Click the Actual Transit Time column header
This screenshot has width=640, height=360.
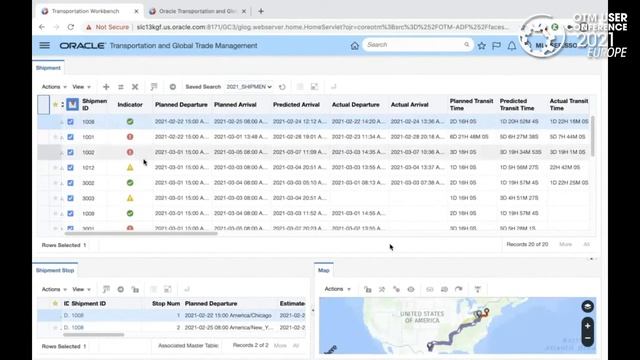pyautogui.click(x=569, y=104)
